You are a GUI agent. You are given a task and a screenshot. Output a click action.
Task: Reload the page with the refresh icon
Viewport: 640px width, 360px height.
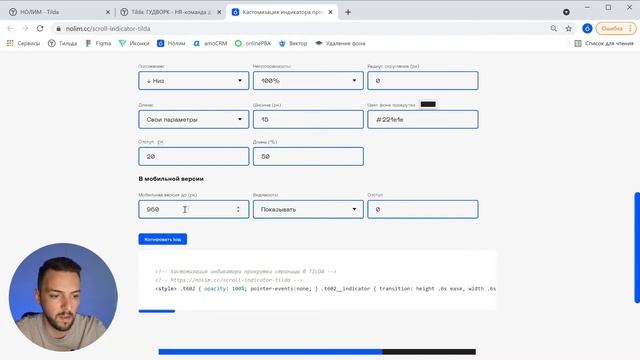[40, 28]
